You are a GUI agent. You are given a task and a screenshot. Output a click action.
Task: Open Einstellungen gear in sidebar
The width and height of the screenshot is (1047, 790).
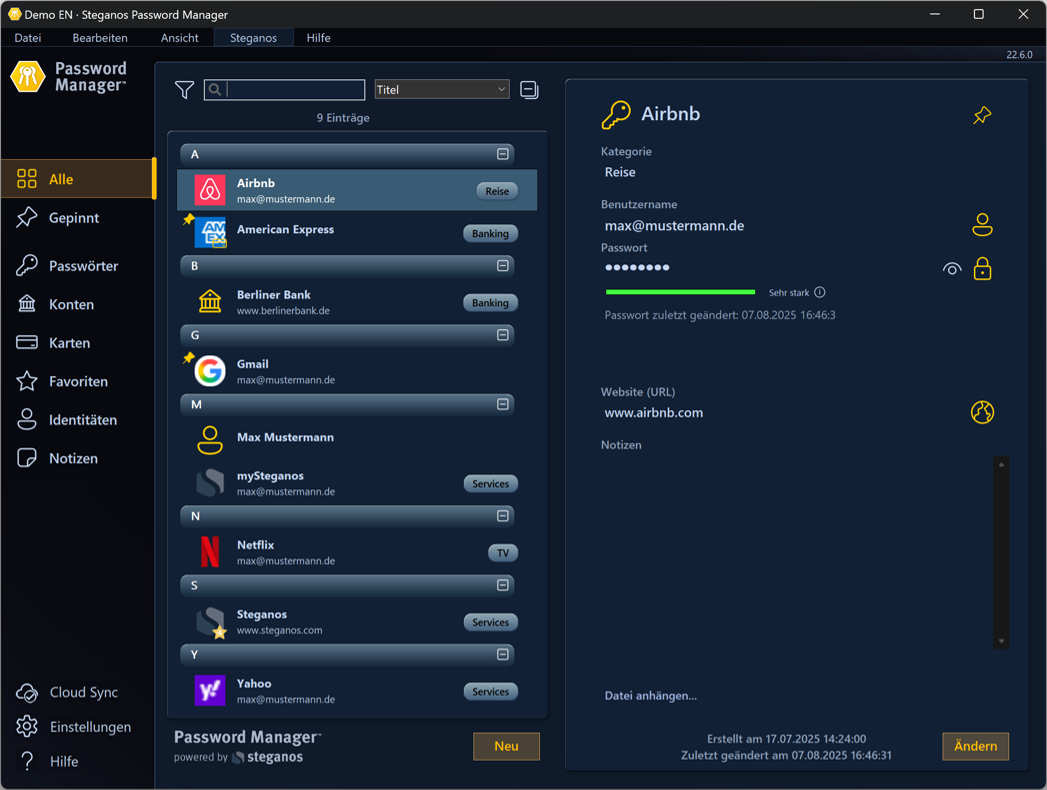[73, 727]
